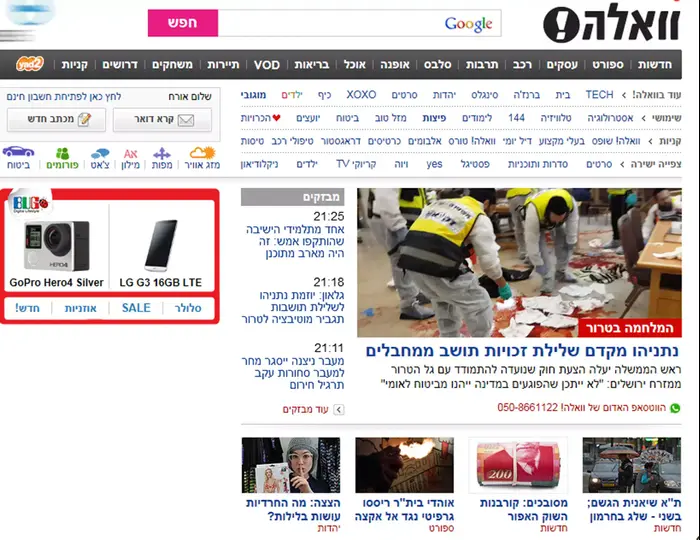Click the מכתב חדש new message button
The image size is (700, 540).
click(x=57, y=120)
